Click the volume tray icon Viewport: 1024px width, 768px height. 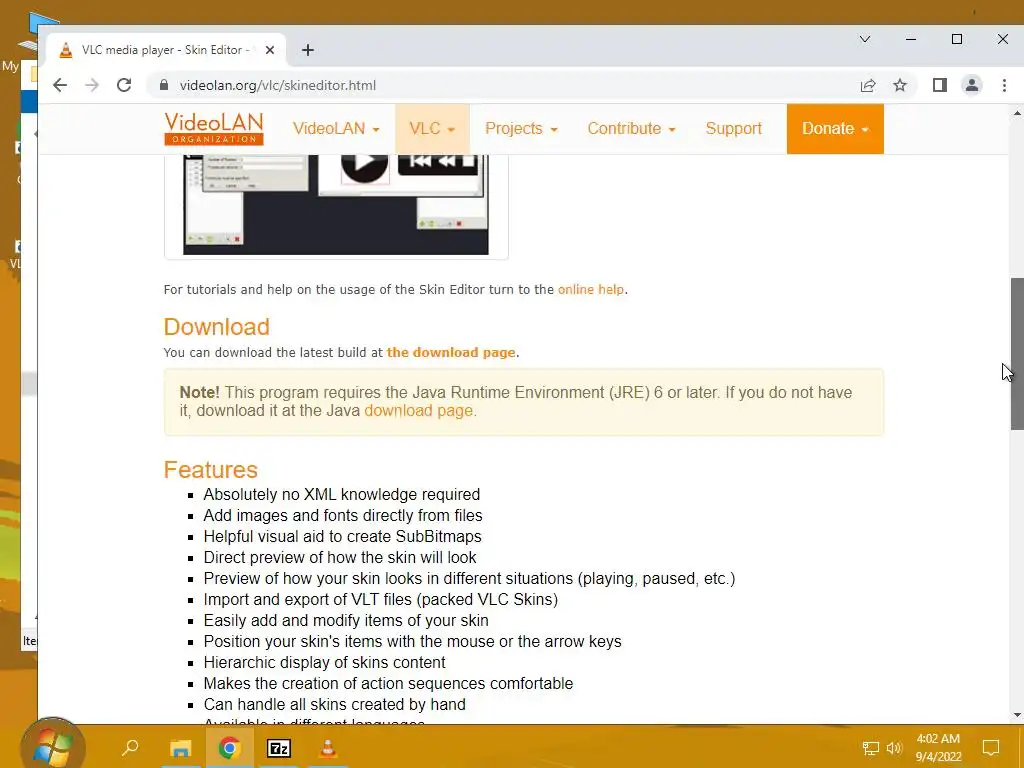pyautogui.click(x=894, y=748)
